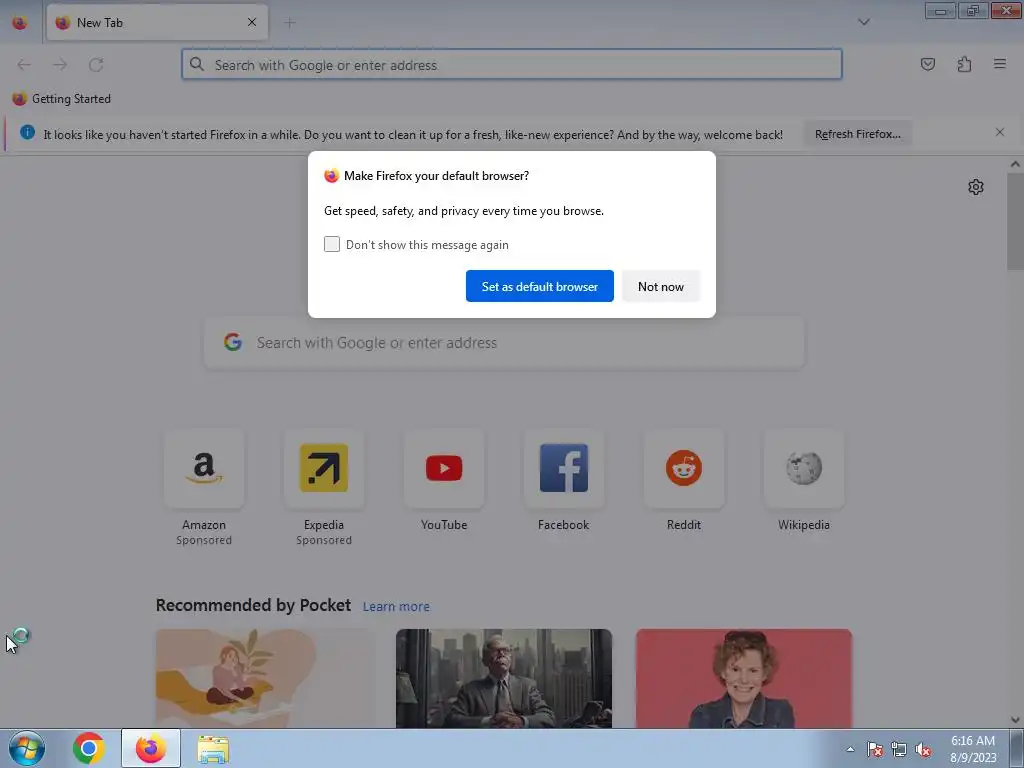Image resolution: width=1024 pixels, height=768 pixels.
Task: Open the Pocket story showing man in suit
Action: [x=504, y=678]
